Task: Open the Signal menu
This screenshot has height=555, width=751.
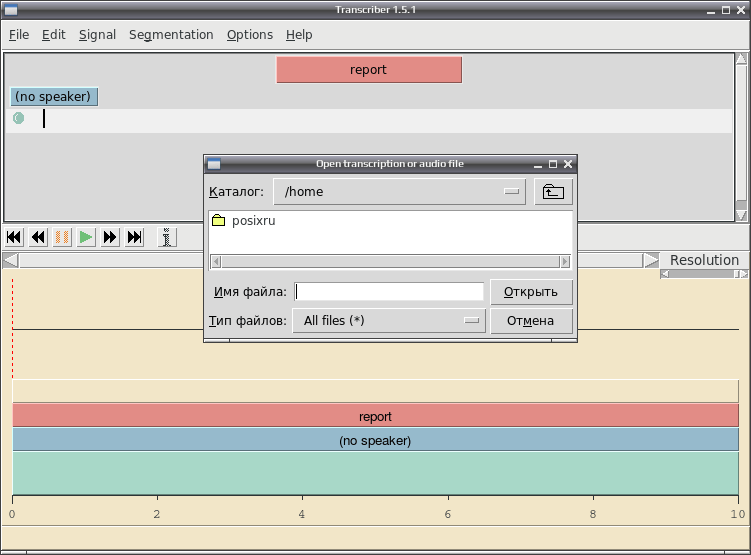Action: coord(97,34)
